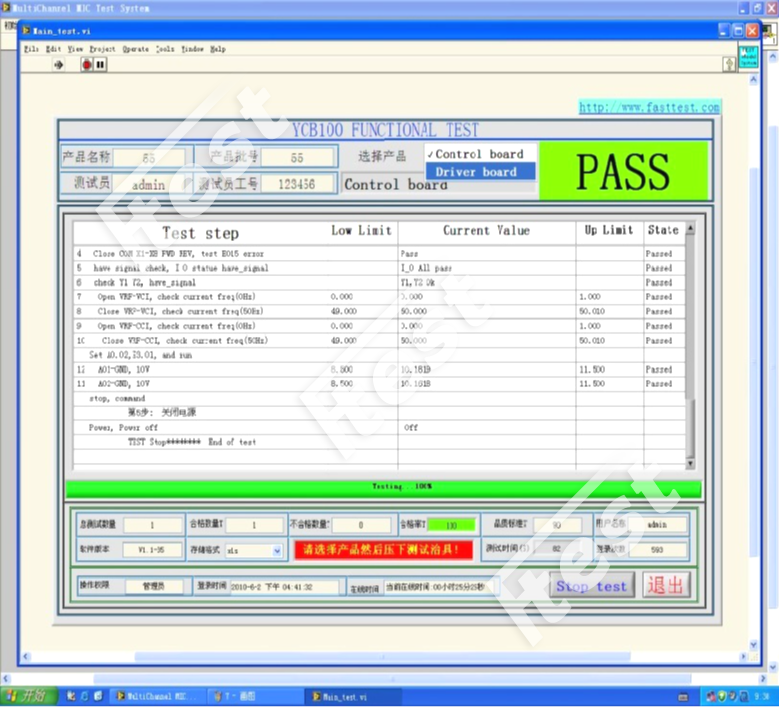780x707 pixels.
Task: Click the VI icon in top-right corner
Action: 748,56
